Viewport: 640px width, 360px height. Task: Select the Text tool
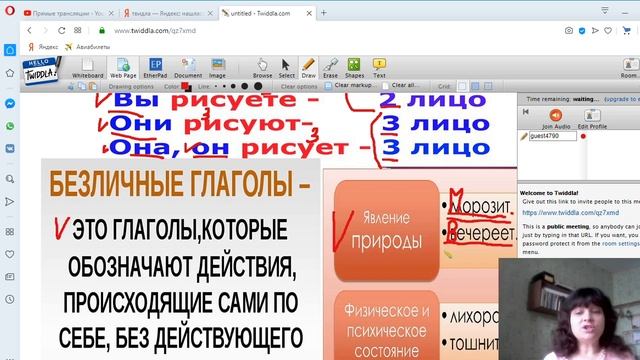379,68
